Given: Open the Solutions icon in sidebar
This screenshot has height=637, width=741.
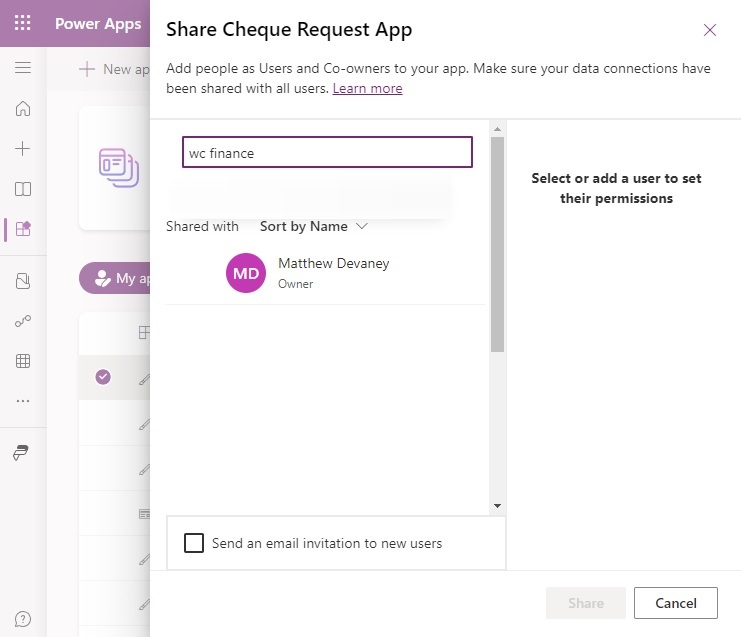Looking at the screenshot, I should pyautogui.click(x=23, y=281).
